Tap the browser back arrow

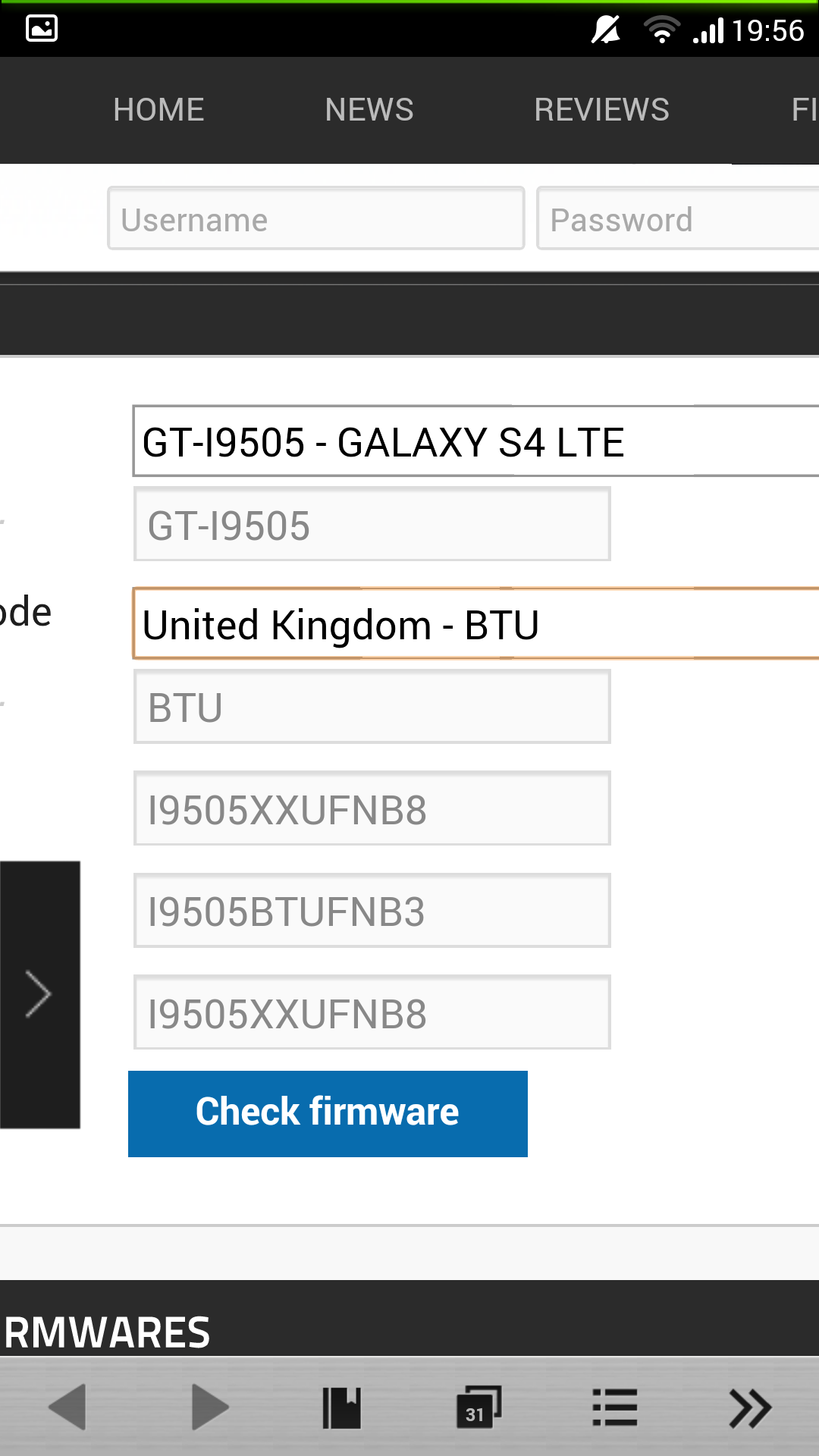tap(67, 1407)
